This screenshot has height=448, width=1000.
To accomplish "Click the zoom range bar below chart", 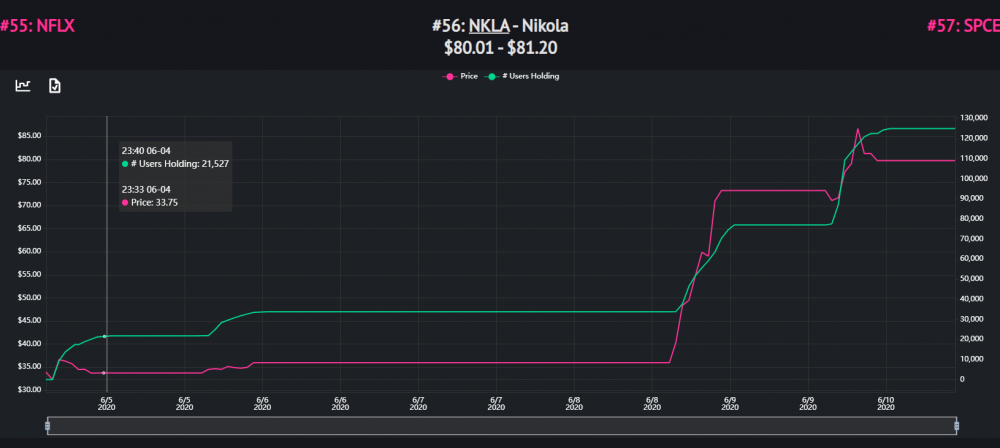I will 501,426.
